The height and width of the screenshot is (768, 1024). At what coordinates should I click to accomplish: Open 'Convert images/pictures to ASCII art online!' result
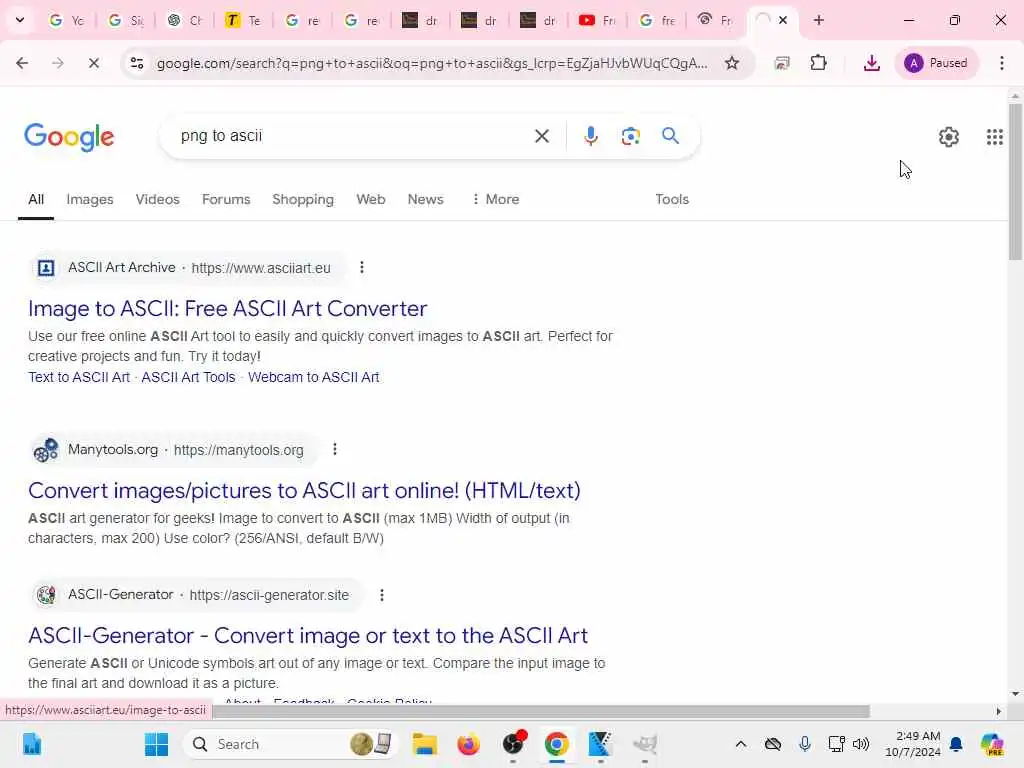(x=304, y=490)
